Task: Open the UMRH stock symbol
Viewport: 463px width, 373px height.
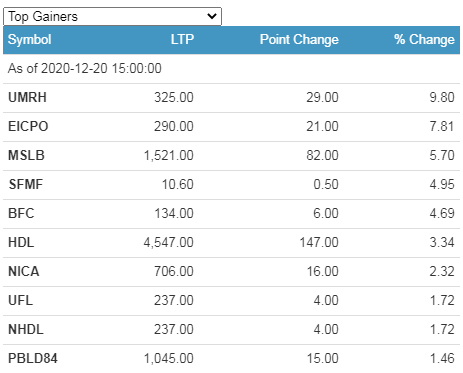Action: tap(27, 97)
